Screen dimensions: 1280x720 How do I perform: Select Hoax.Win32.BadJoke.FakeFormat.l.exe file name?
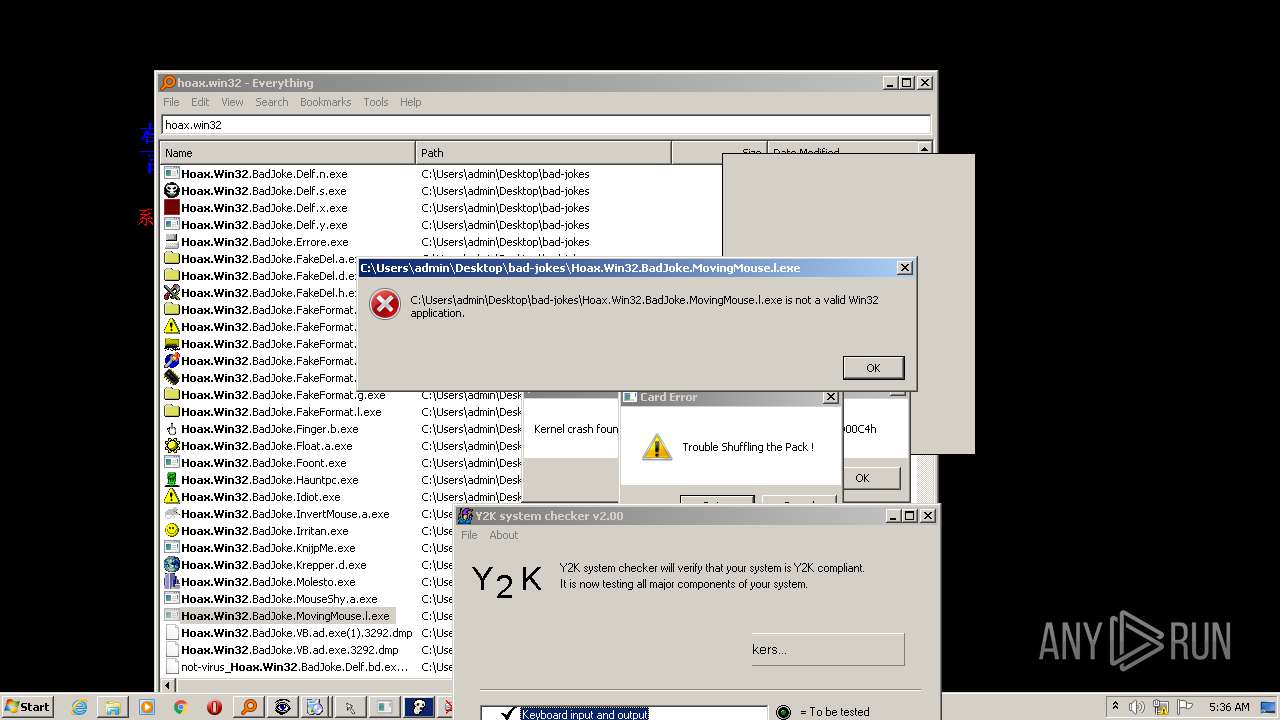(281, 412)
